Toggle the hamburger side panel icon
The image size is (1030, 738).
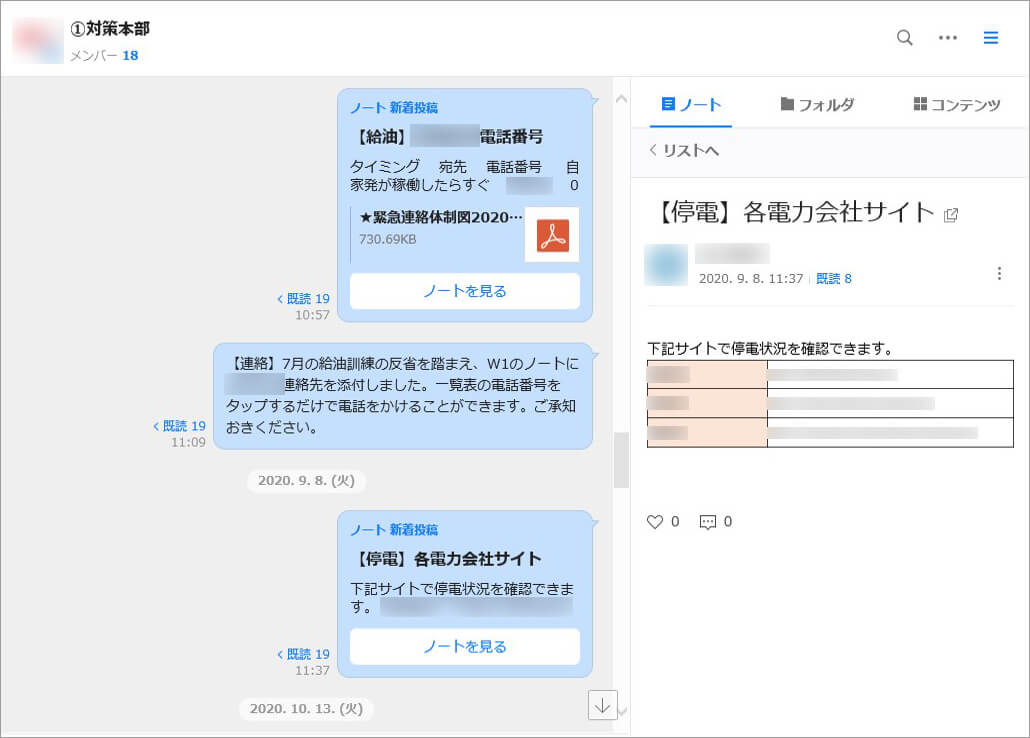pyautogui.click(x=991, y=38)
